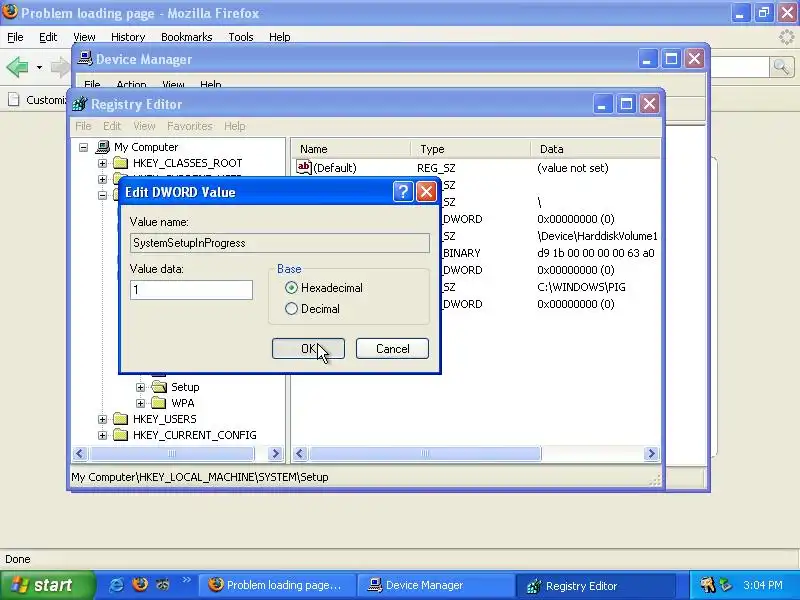Select the WPA key folder icon
This screenshot has width=800, height=600.
(x=159, y=403)
